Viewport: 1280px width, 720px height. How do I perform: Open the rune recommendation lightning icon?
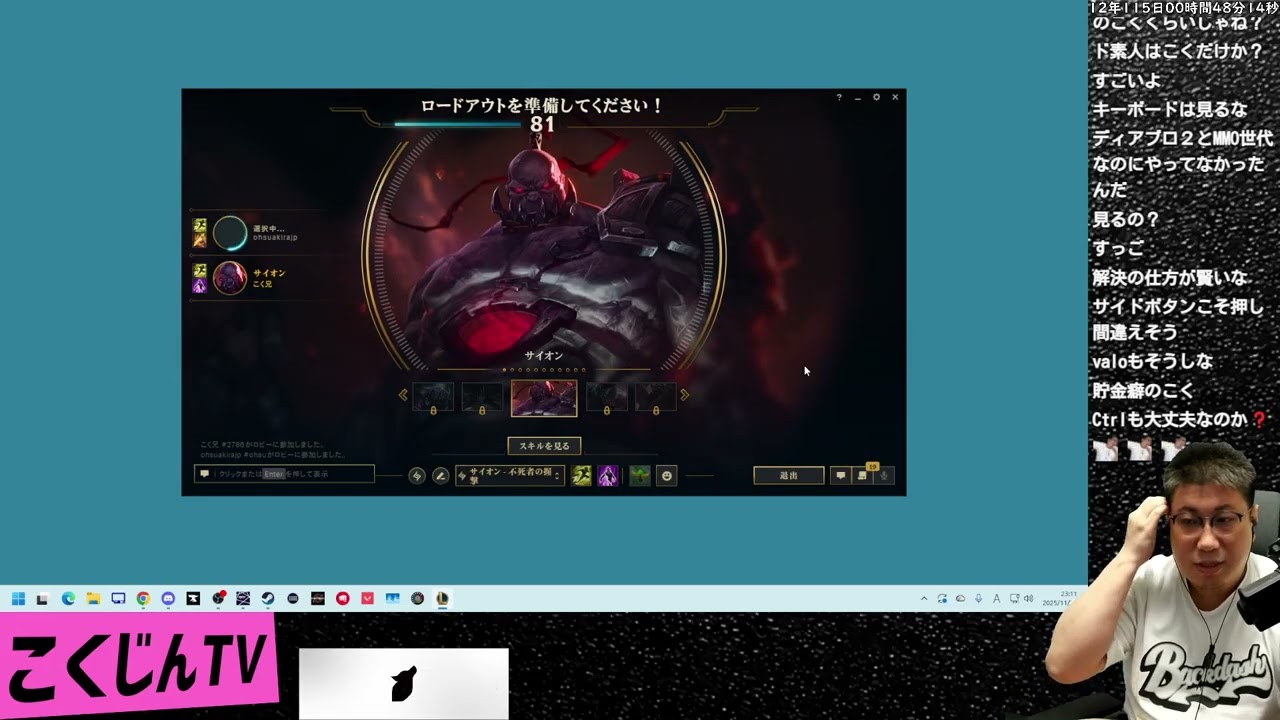tap(417, 476)
